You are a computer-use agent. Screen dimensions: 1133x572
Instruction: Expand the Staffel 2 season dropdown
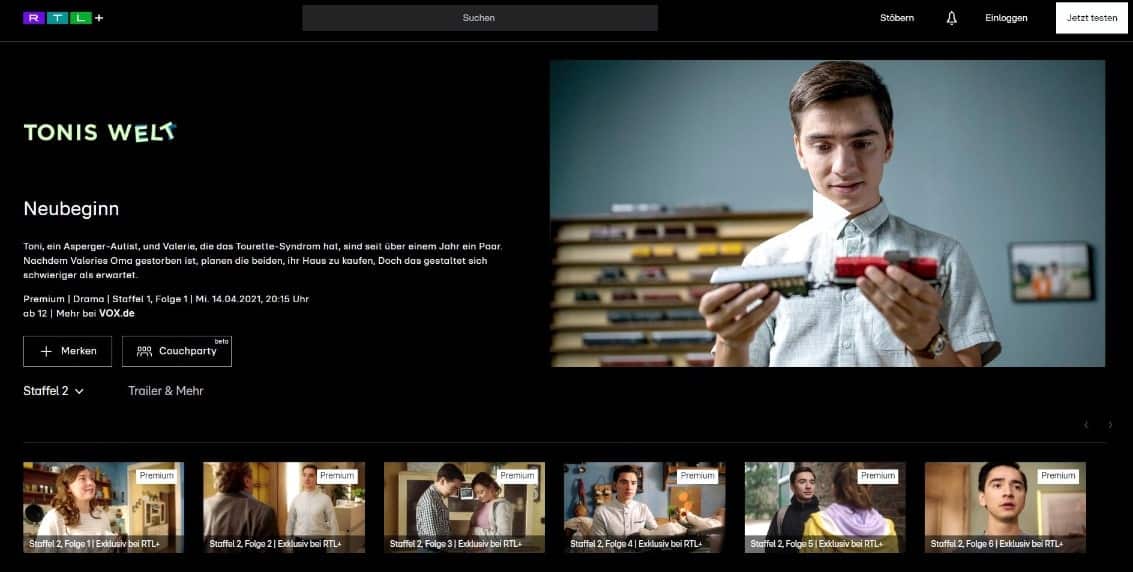tap(53, 391)
